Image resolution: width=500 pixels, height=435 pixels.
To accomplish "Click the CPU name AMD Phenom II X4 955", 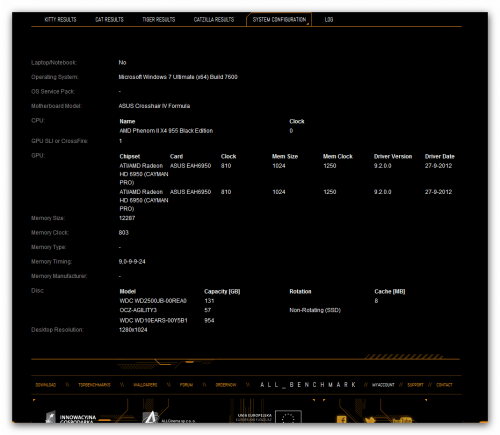I will (166, 131).
